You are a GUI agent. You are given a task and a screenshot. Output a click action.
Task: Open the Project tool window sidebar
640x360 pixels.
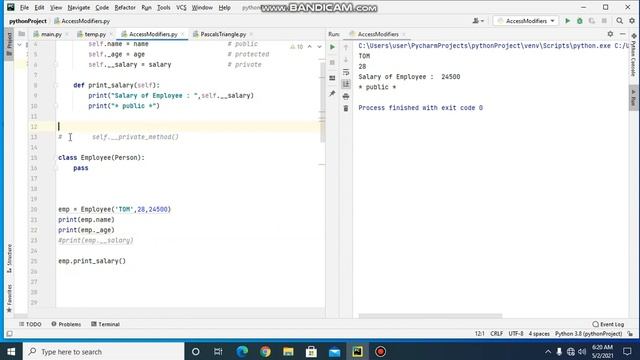point(9,44)
